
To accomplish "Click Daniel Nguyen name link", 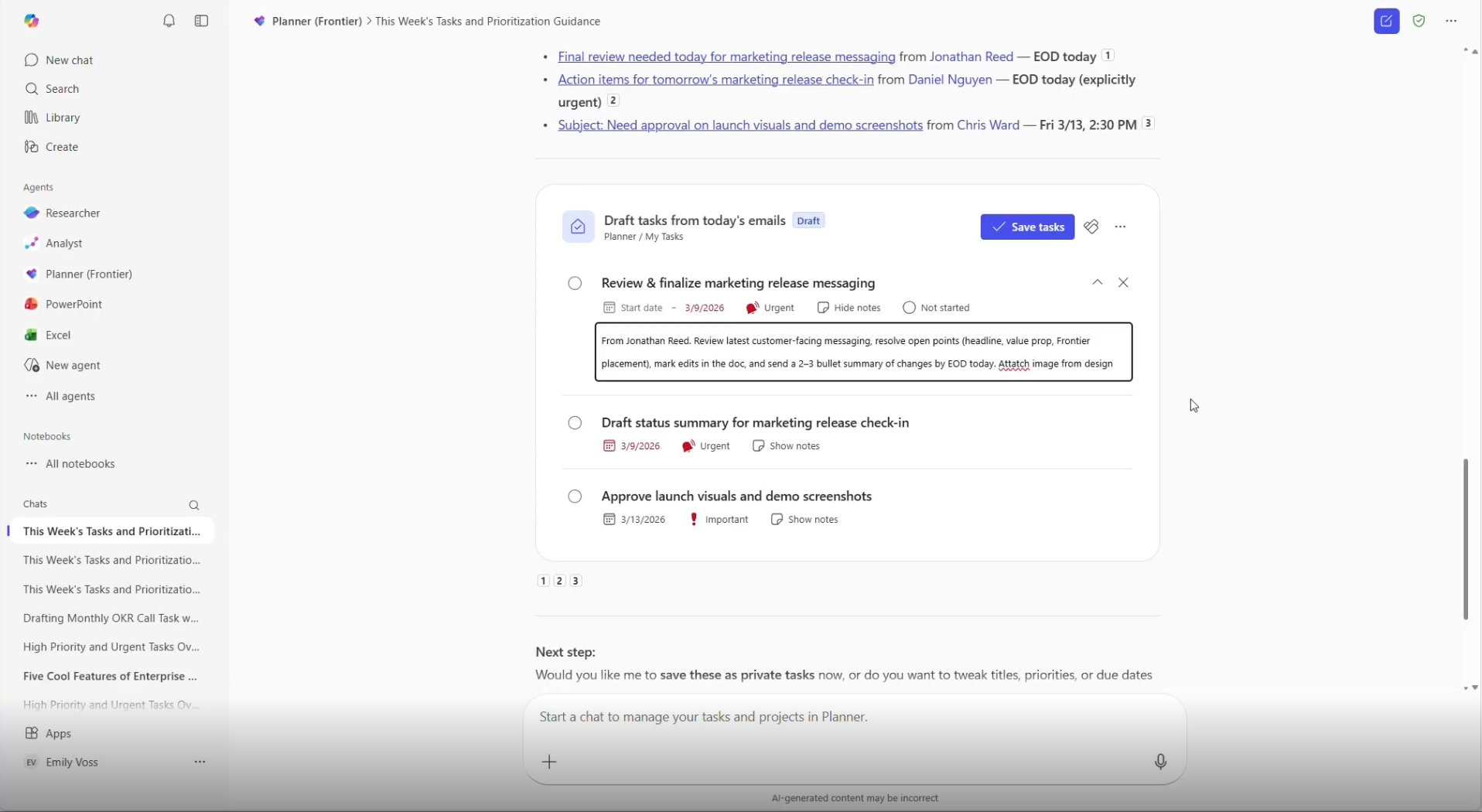I will 950,80.
